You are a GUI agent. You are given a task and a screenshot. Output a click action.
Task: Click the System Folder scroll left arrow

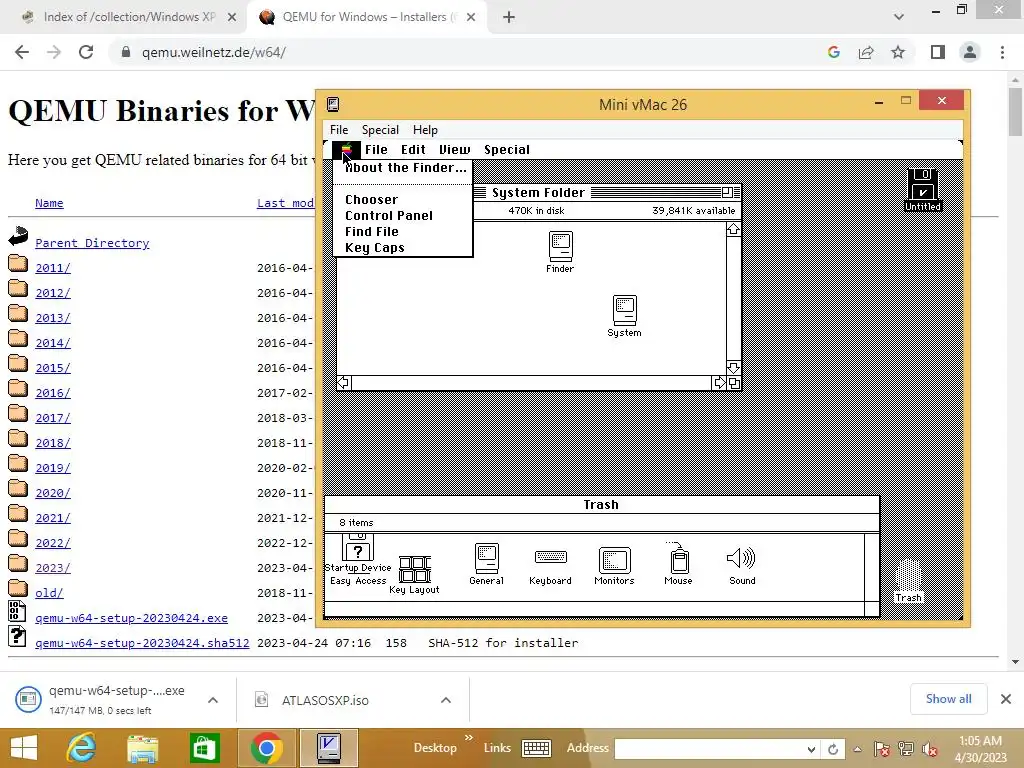[x=344, y=383]
